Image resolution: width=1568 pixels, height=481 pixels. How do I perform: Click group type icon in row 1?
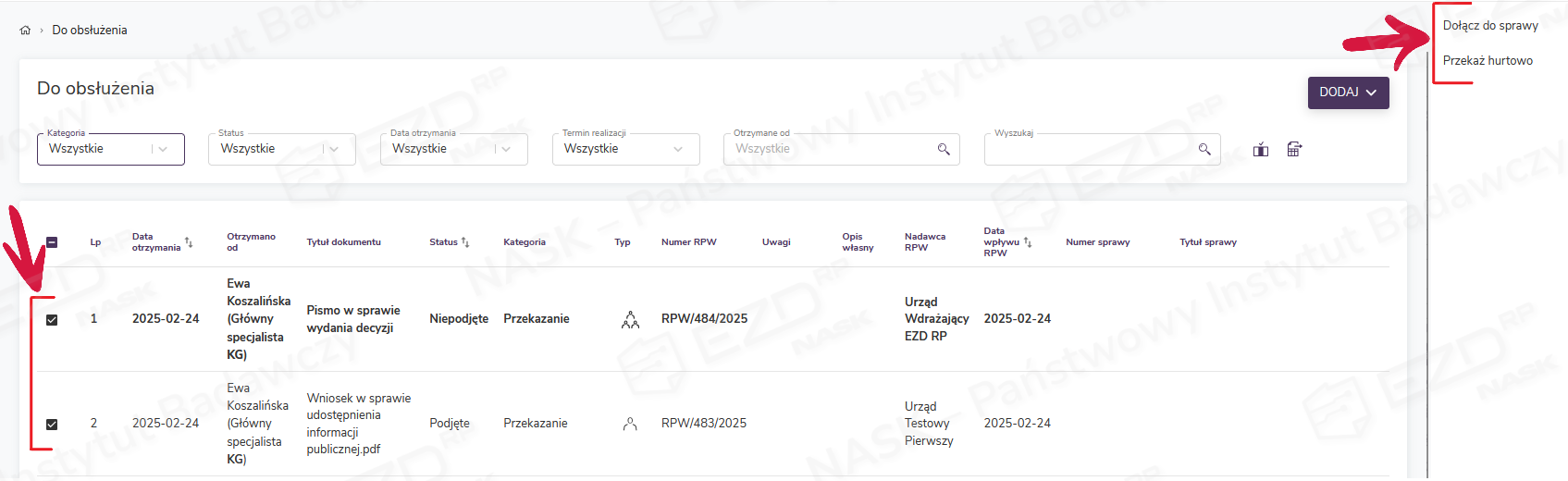630,320
